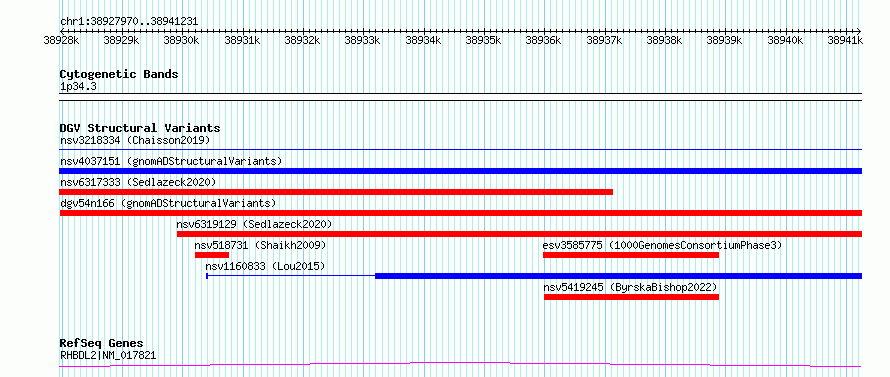Click the red nsv6317333 variant bar
Image resolution: width=890 pixels, height=377 pixels.
[336, 192]
